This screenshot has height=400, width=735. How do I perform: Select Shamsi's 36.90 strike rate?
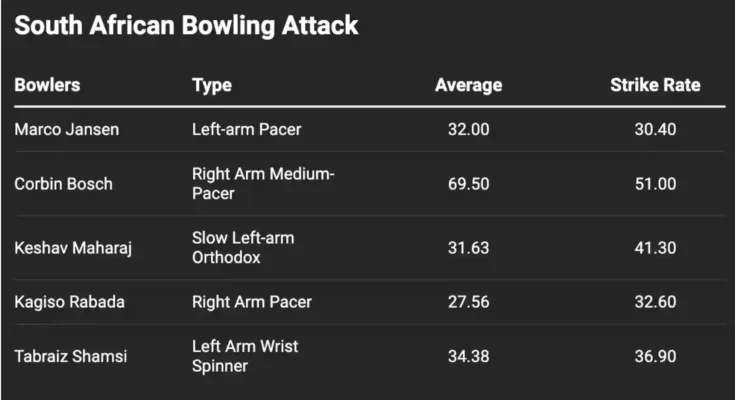[x=655, y=356]
